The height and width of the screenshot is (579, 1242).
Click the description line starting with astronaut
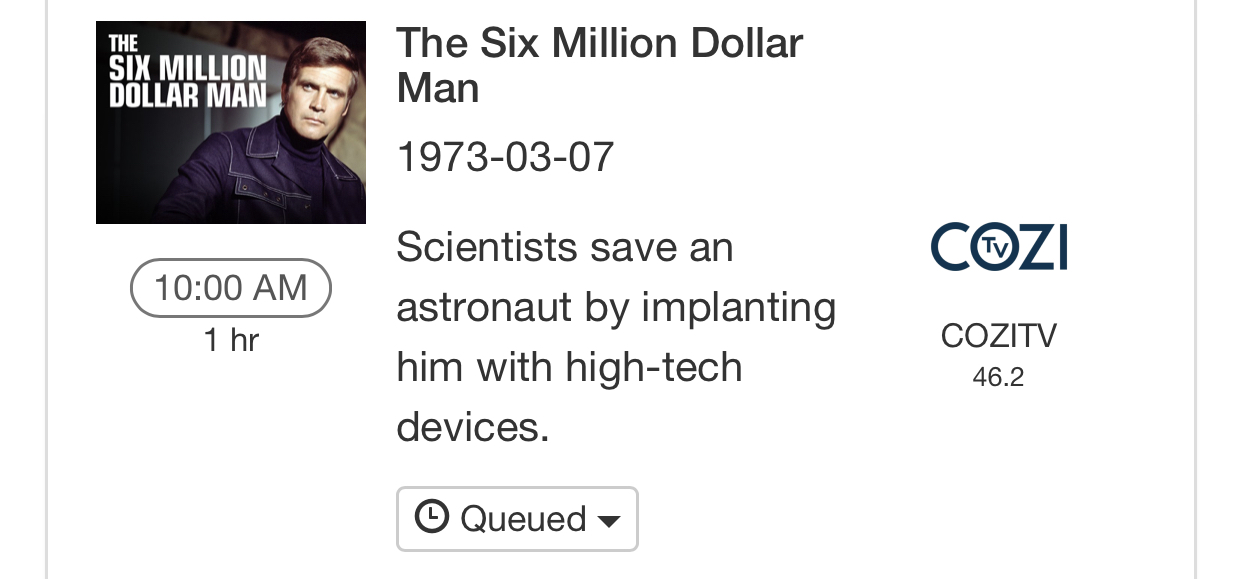coord(615,307)
